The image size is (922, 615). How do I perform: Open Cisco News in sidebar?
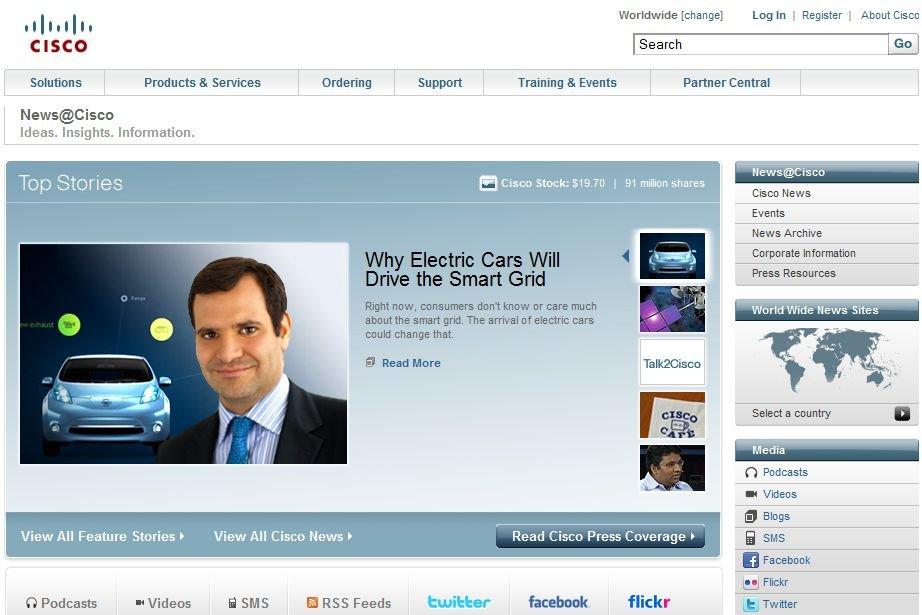827,193
